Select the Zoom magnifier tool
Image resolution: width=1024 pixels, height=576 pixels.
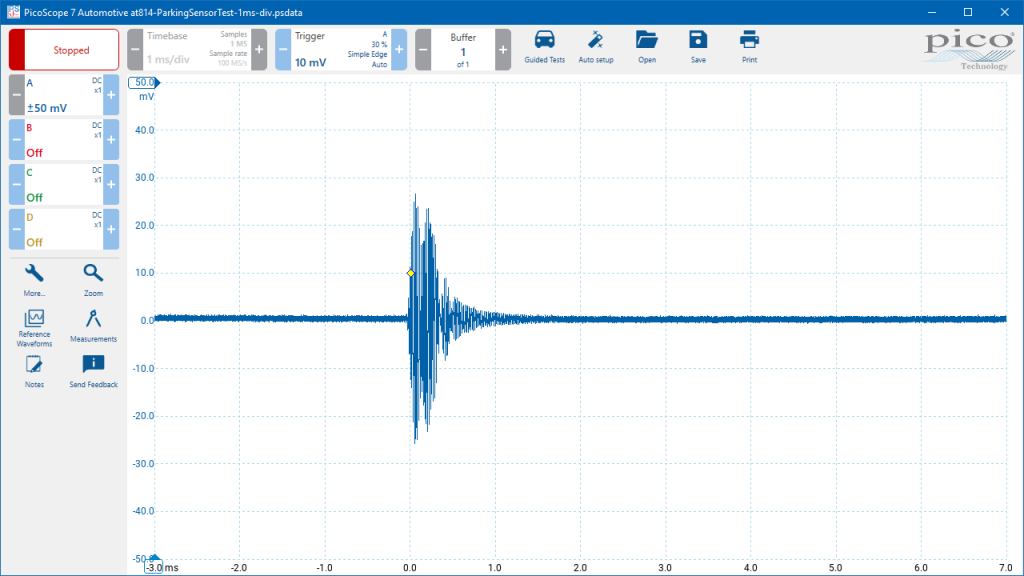pyautogui.click(x=93, y=280)
